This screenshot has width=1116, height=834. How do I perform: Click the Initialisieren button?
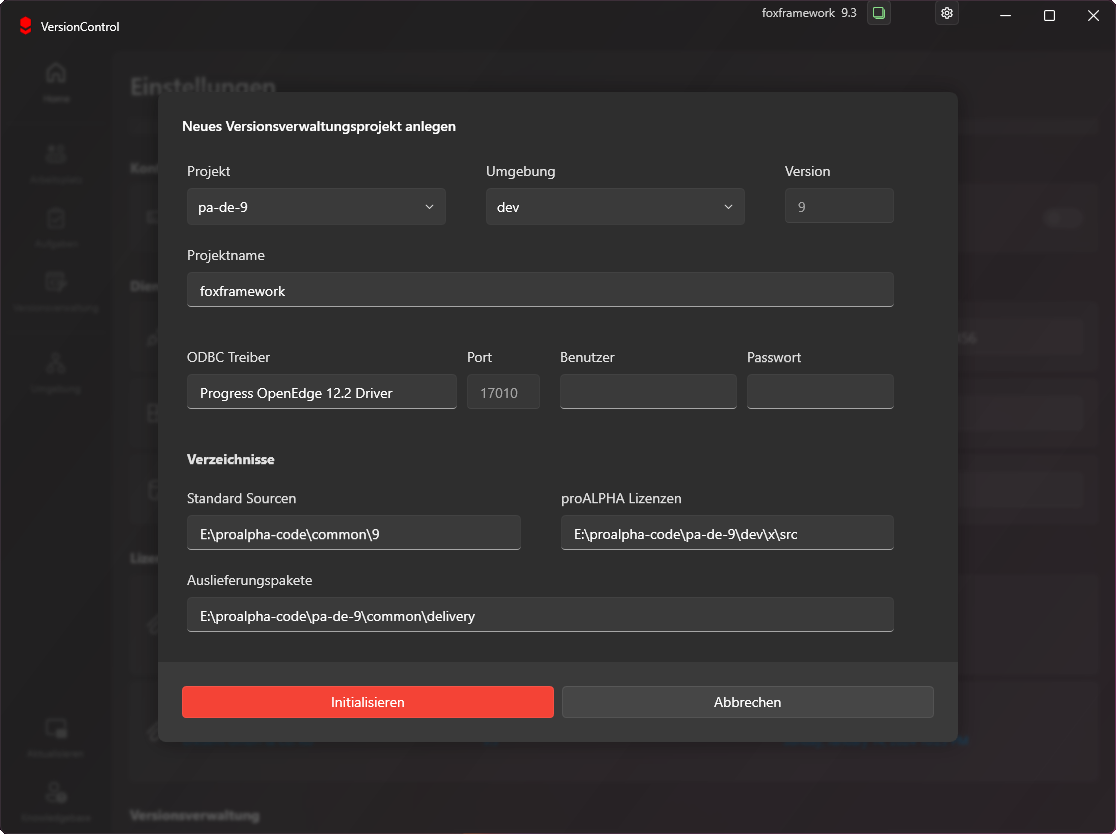click(367, 702)
